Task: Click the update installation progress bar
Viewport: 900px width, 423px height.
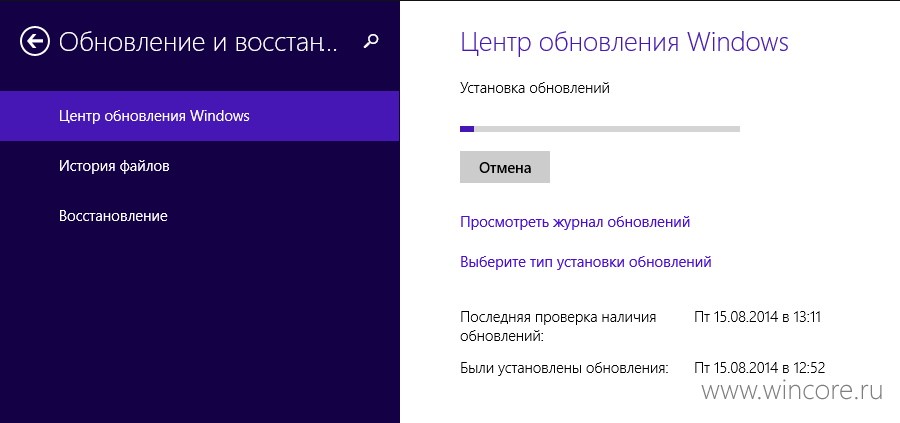Action: coord(600,129)
